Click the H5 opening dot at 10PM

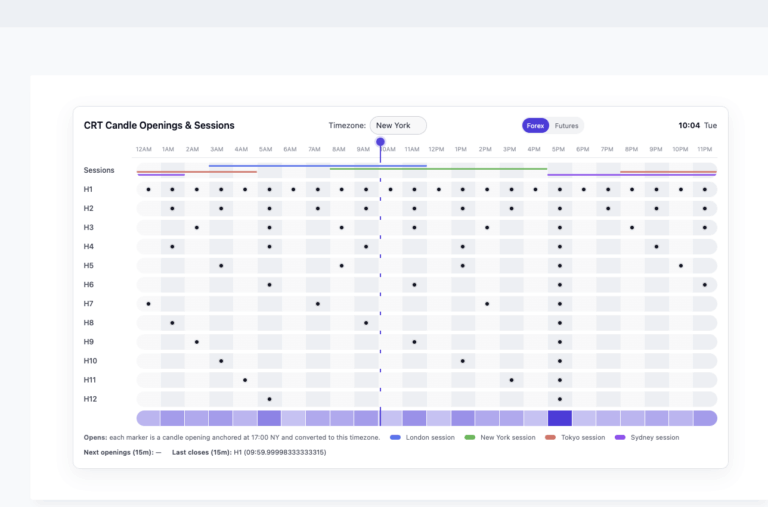681,266
